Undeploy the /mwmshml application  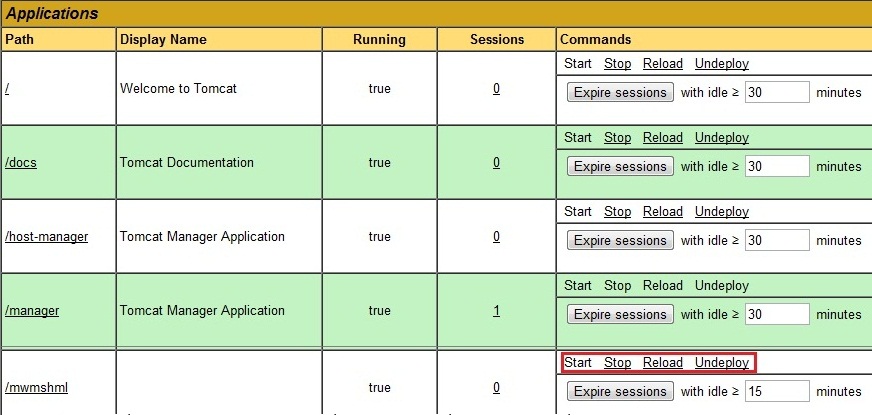(x=721, y=363)
